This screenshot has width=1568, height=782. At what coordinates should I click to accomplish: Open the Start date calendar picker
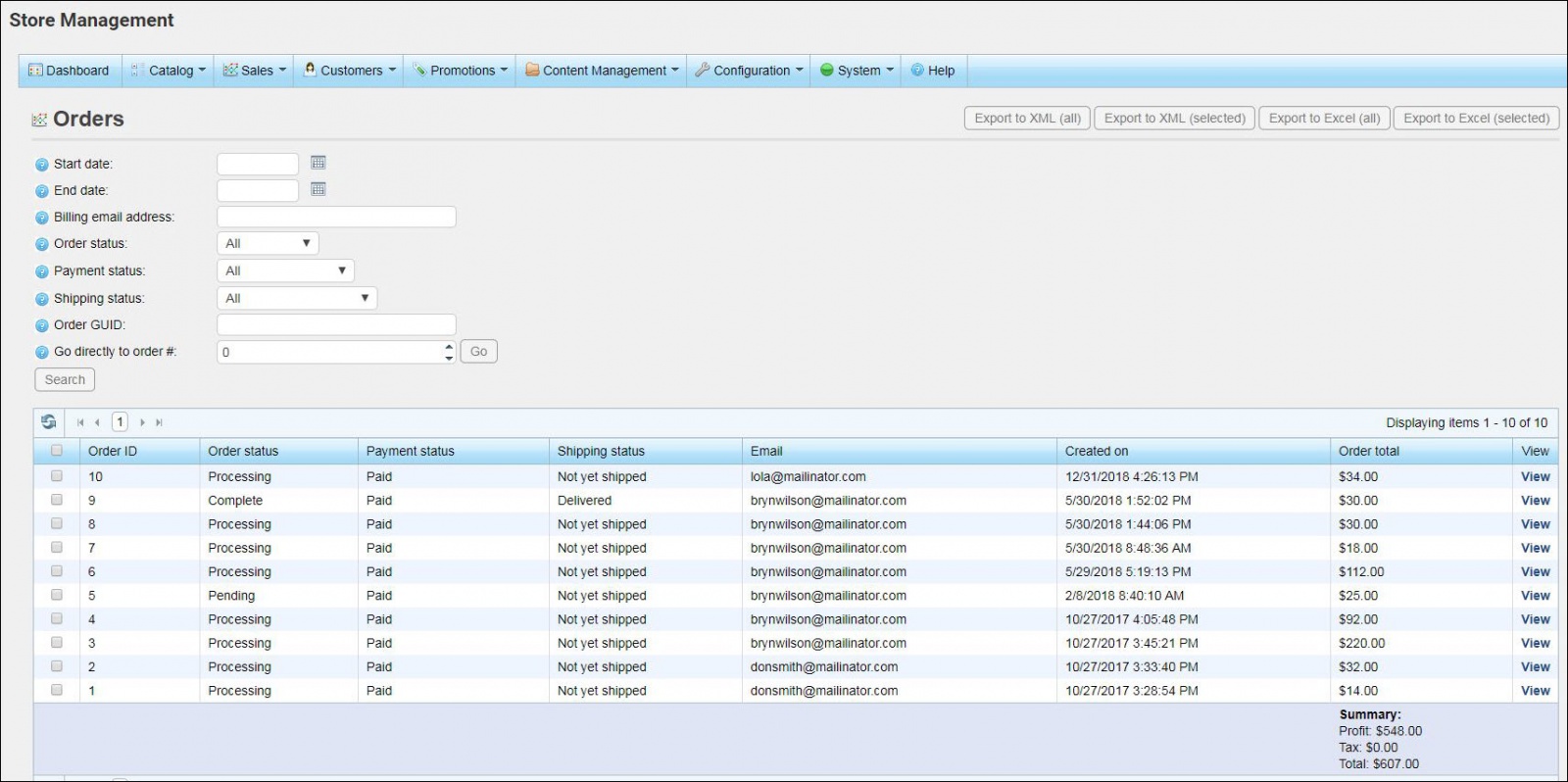click(318, 163)
